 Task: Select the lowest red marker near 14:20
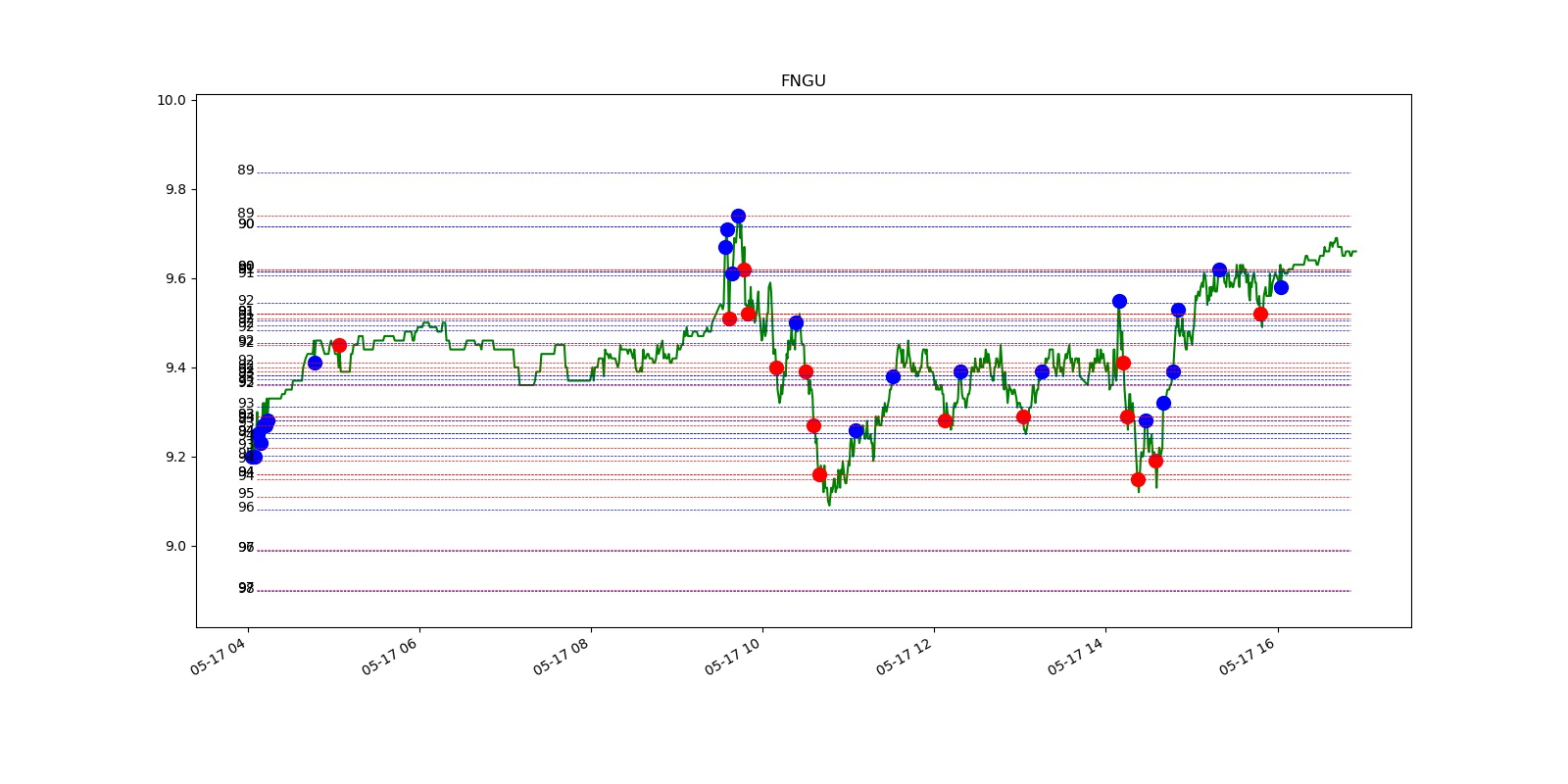(x=1138, y=479)
